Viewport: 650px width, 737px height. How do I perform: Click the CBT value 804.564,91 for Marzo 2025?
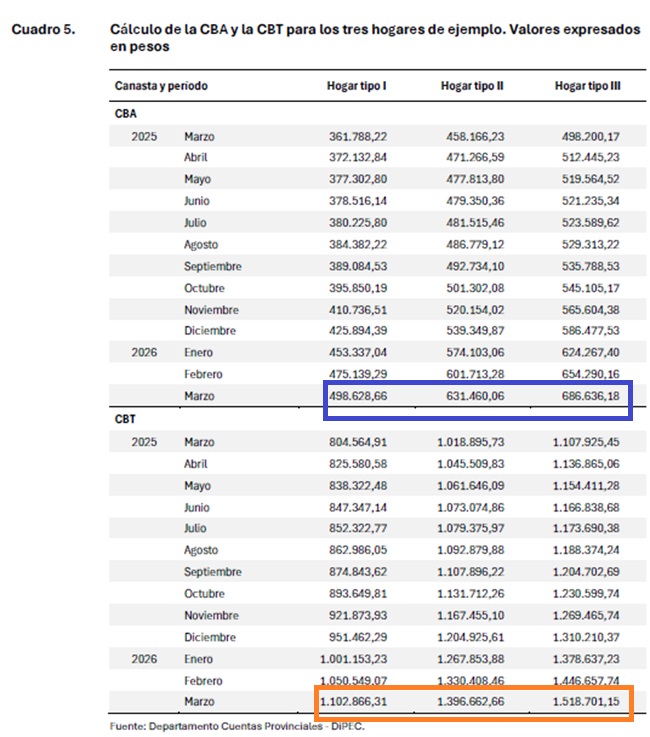357,442
